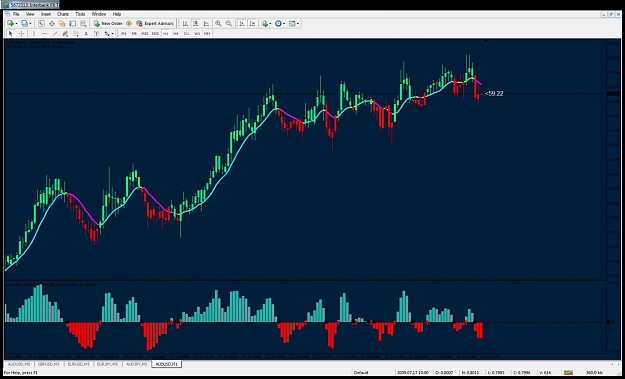Open the Charts menu

tap(63, 14)
